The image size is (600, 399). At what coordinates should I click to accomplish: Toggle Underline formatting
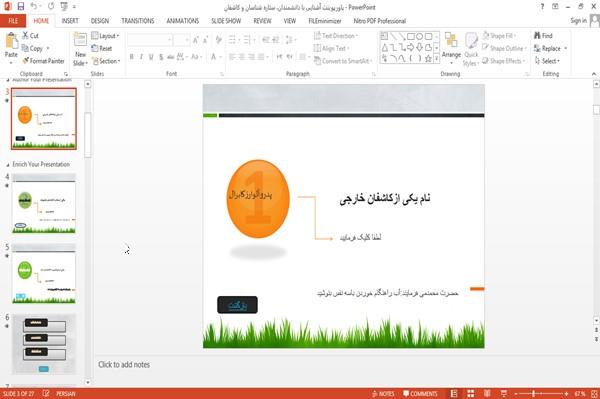pos(151,57)
